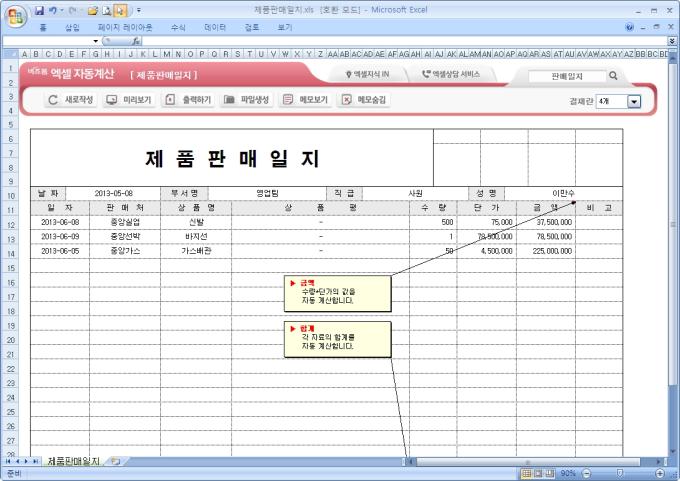This screenshot has width=680, height=481.
Task: Click the 새로작성 button
Action: [x=71, y=100]
